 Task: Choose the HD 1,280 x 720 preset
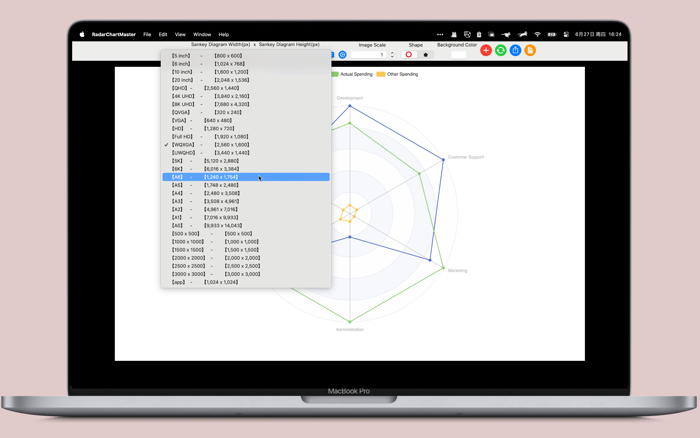tap(246, 129)
